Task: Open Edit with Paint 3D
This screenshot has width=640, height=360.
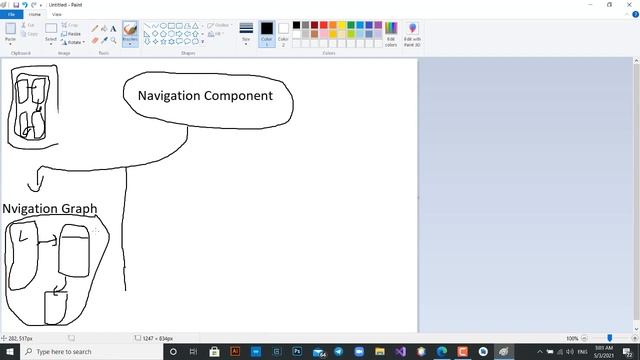Action: click(412, 34)
